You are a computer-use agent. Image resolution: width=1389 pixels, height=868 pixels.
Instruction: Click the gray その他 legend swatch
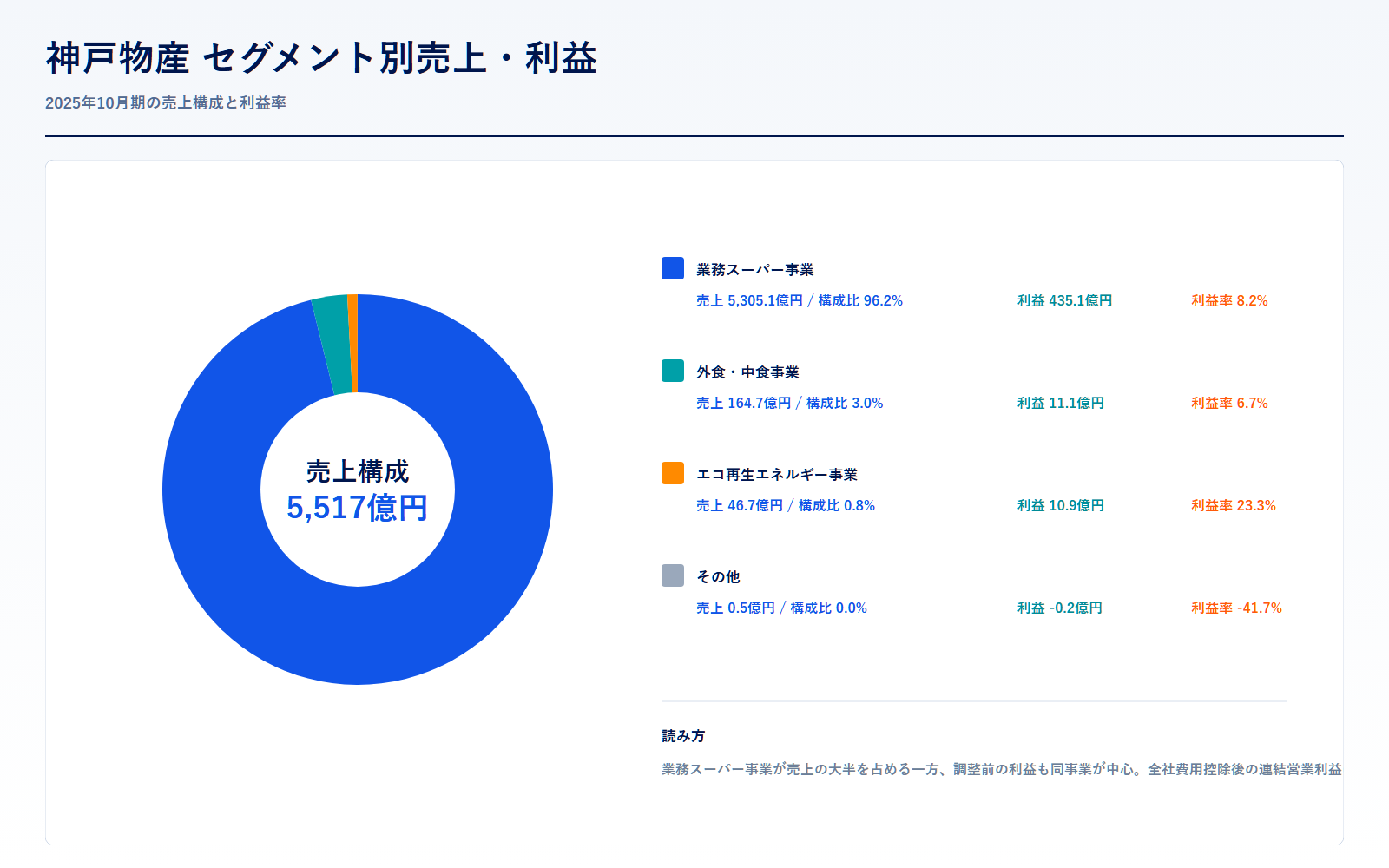coord(673,575)
